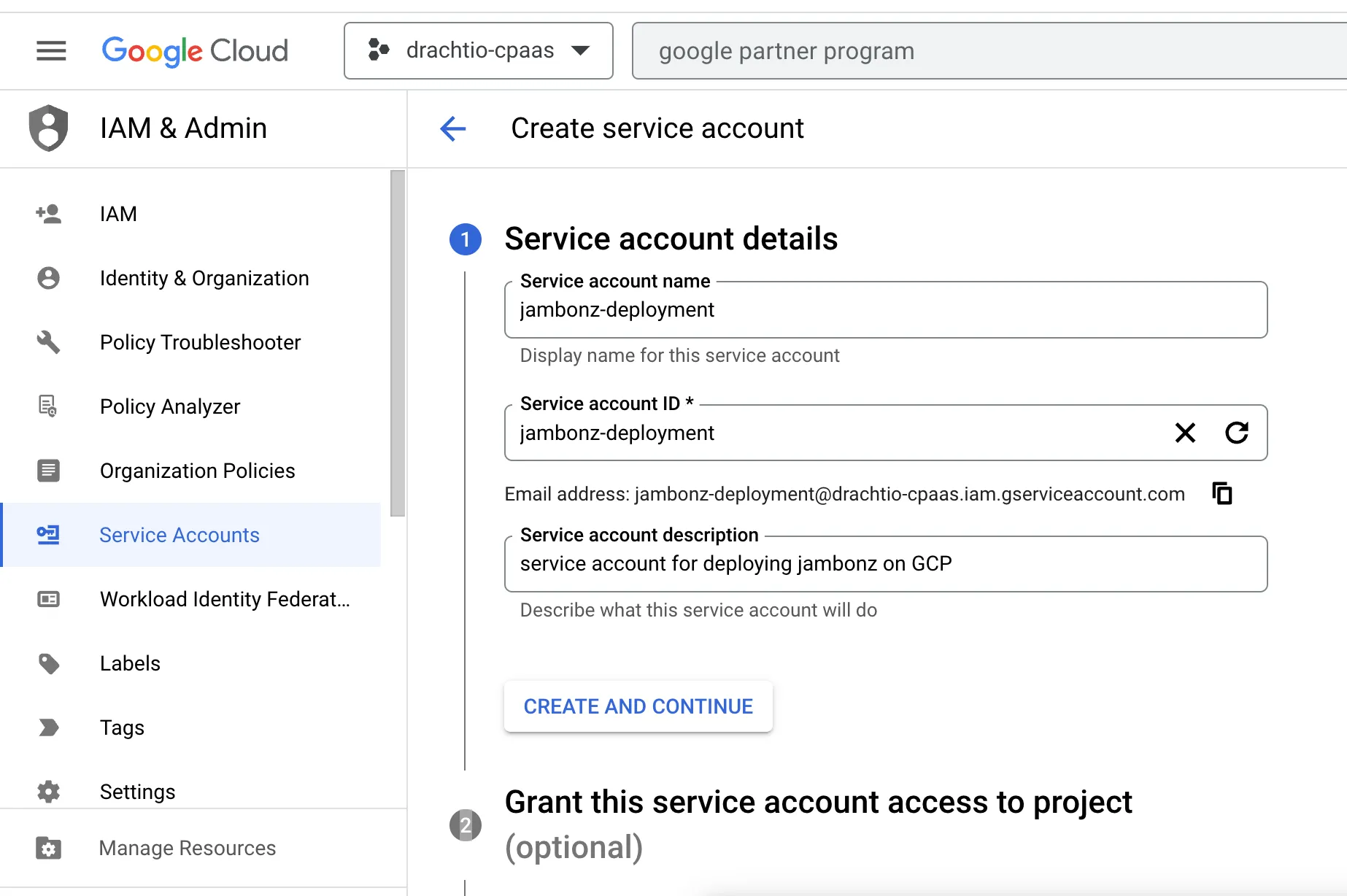Open the drachtio-cpaas project selector dropdown
This screenshot has height=896, width=1347.
click(479, 51)
